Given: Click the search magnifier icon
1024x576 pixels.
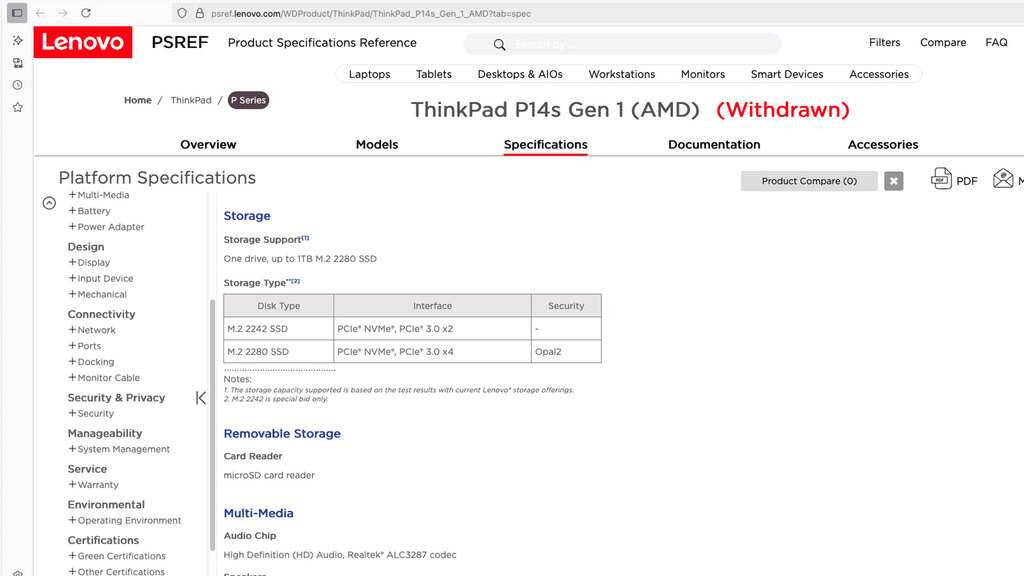Looking at the screenshot, I should click(500, 44).
